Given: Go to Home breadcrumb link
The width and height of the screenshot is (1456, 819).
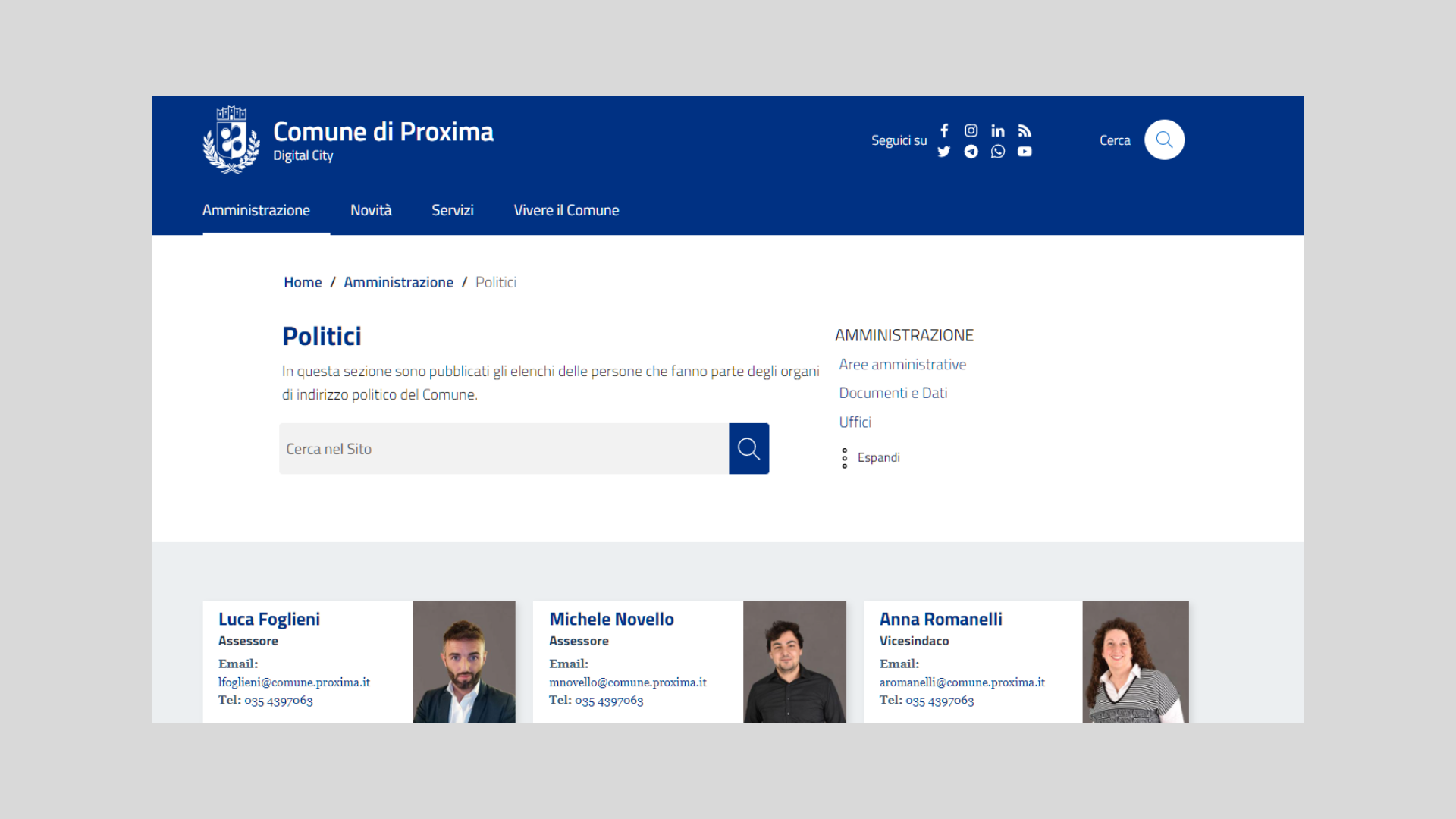Looking at the screenshot, I should 303,282.
